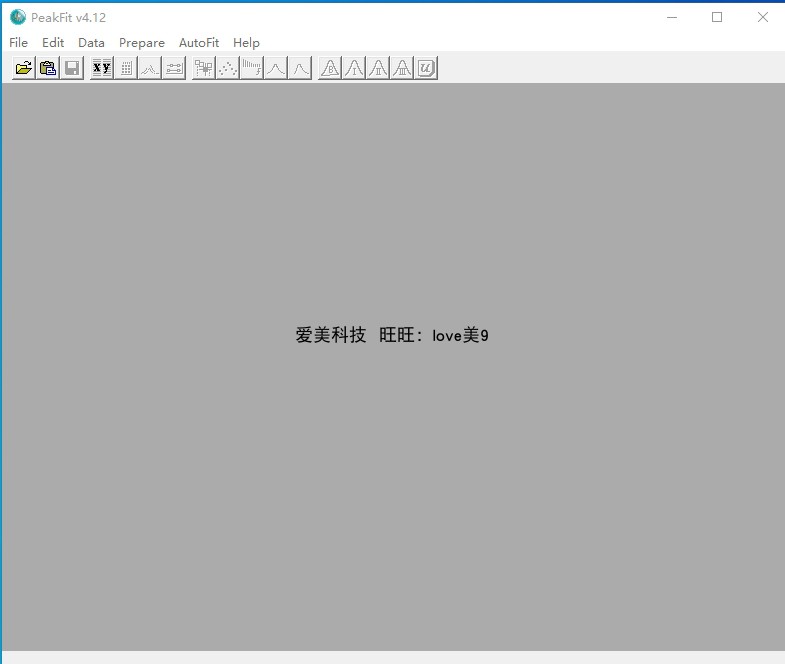Open the AutoFit menu

[x=199, y=43]
